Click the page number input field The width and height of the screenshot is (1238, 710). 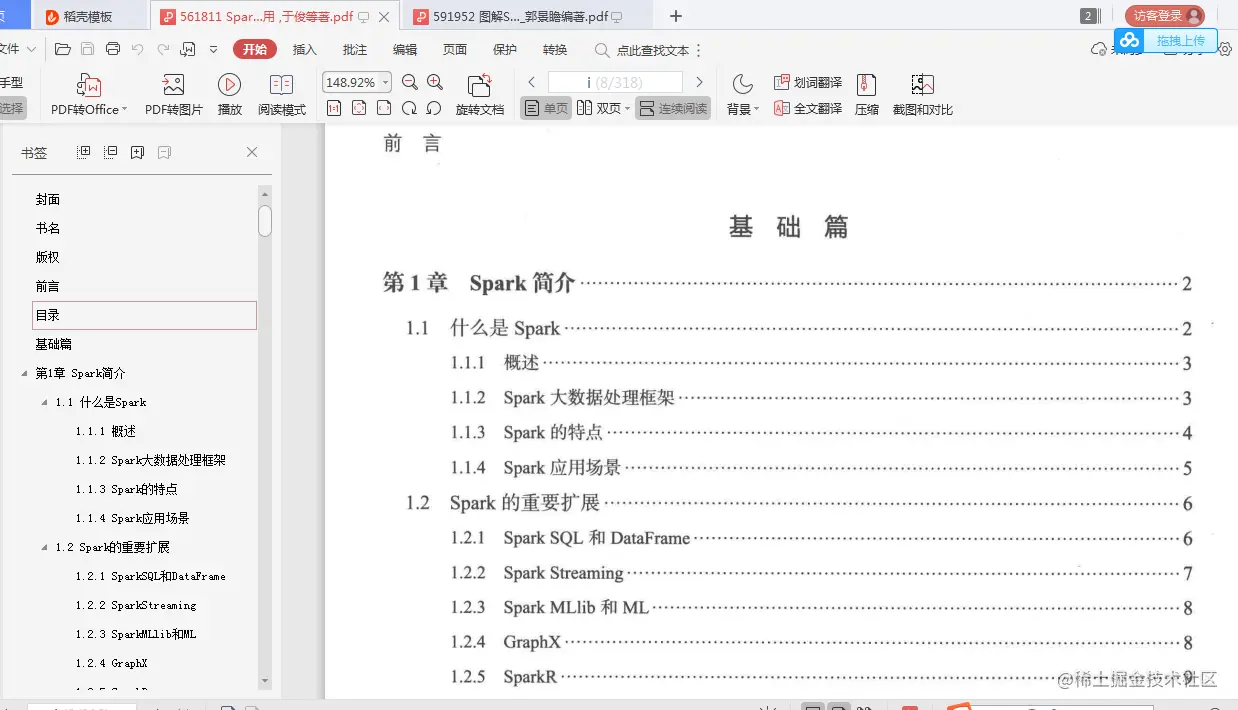[x=615, y=82]
